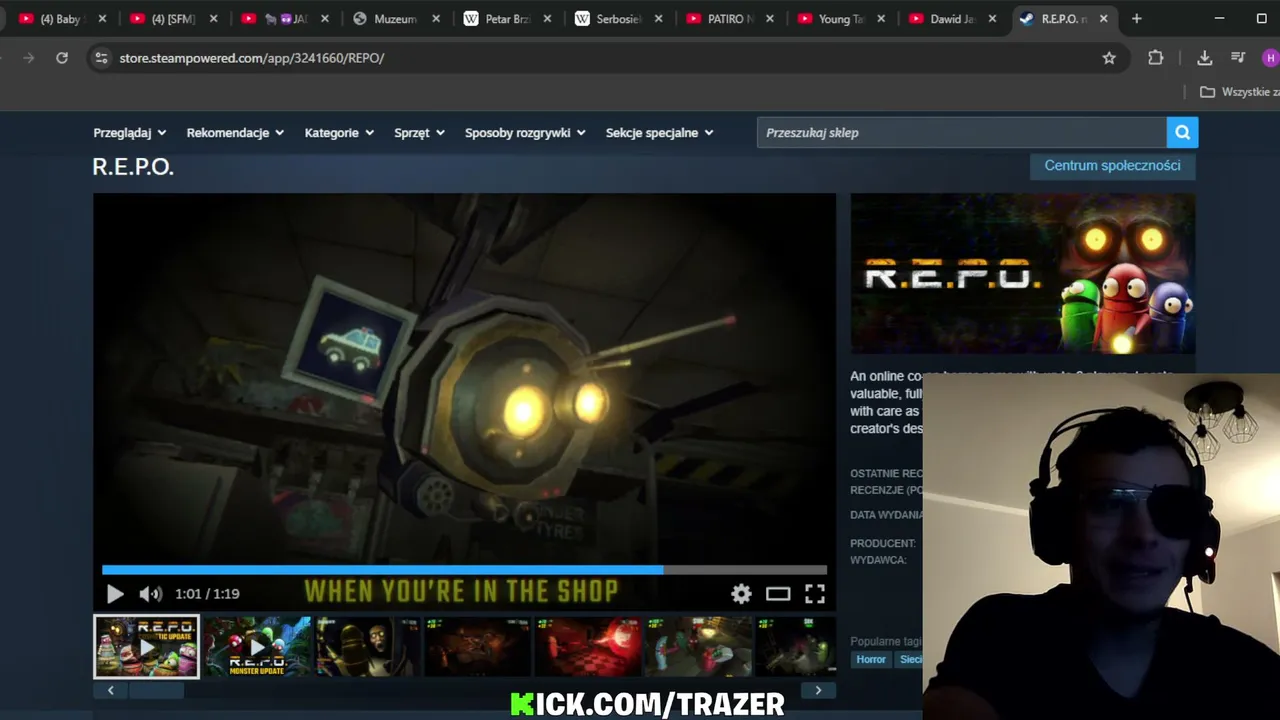Screen dimensions: 1280x720
Task: Close the PATIRO tab
Action: click(770, 19)
